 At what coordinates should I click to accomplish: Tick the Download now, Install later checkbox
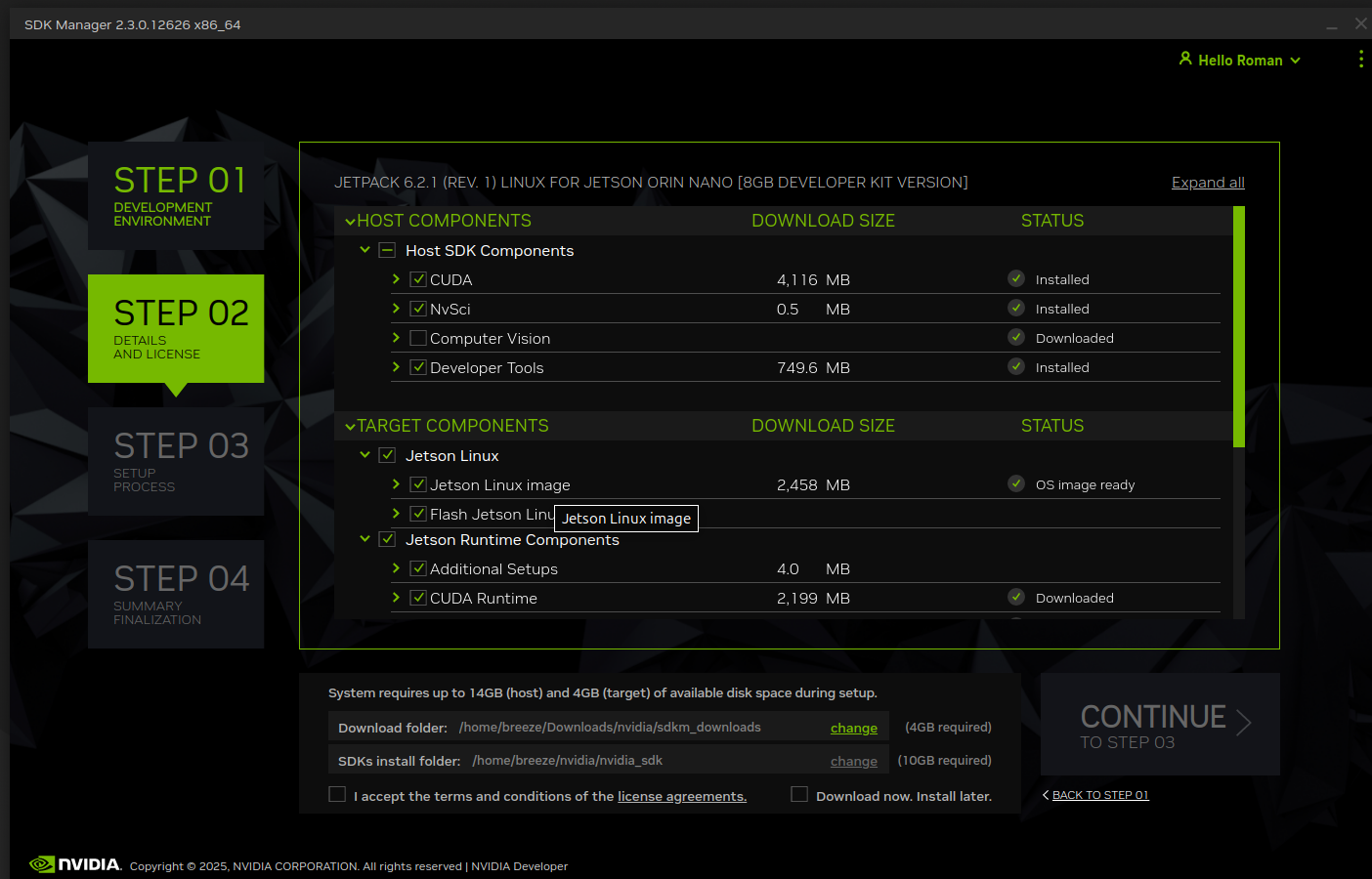[x=799, y=795]
